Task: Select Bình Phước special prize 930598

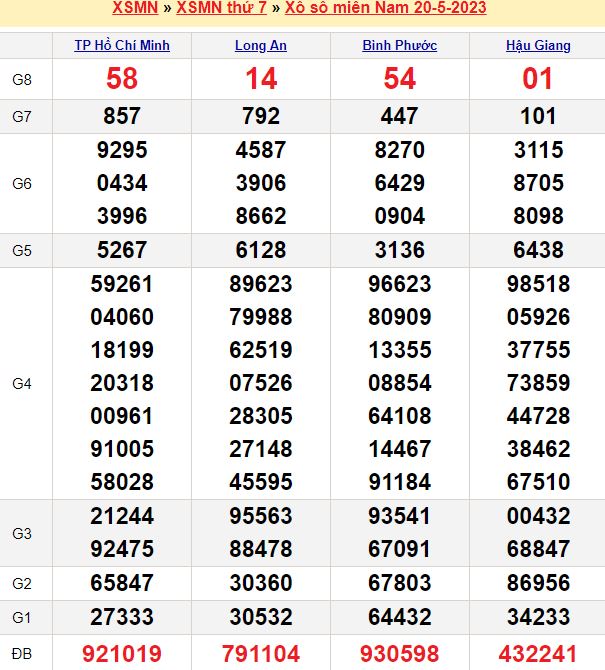Action: tap(399, 654)
